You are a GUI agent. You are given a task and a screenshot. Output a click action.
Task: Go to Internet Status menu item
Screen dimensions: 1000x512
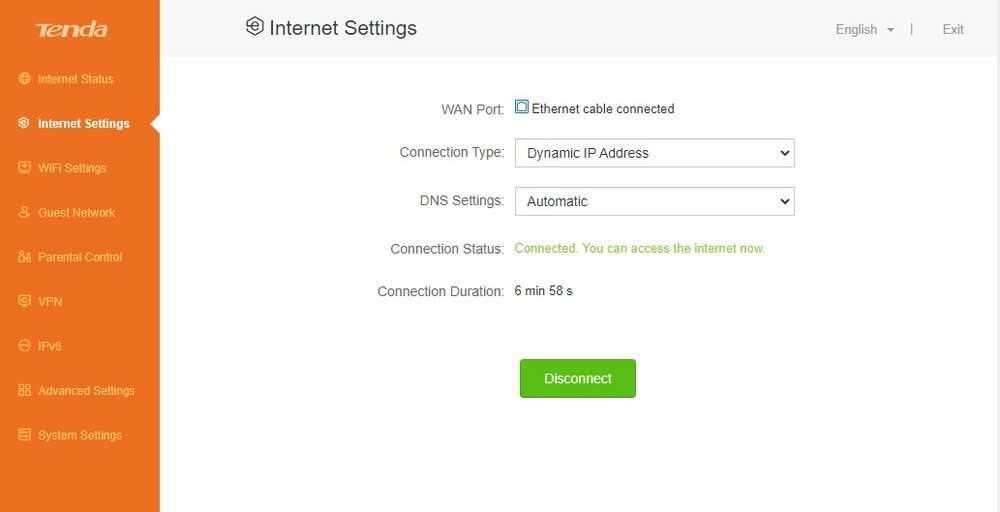75,79
